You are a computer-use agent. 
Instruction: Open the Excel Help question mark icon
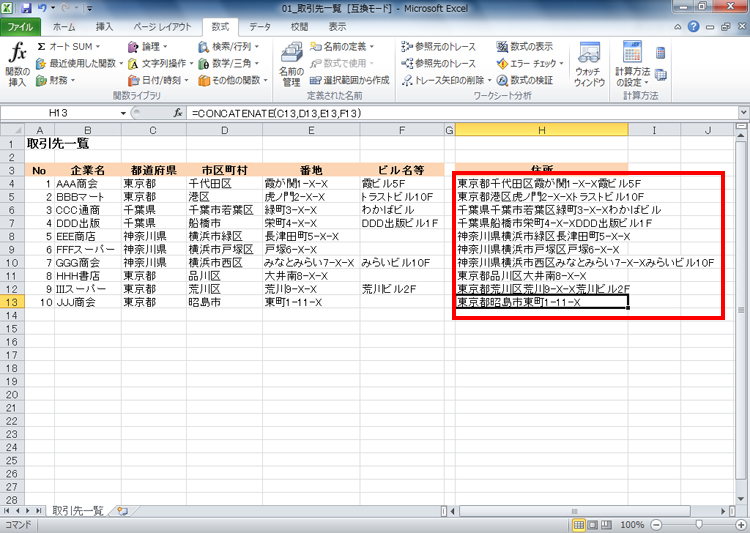coord(694,27)
